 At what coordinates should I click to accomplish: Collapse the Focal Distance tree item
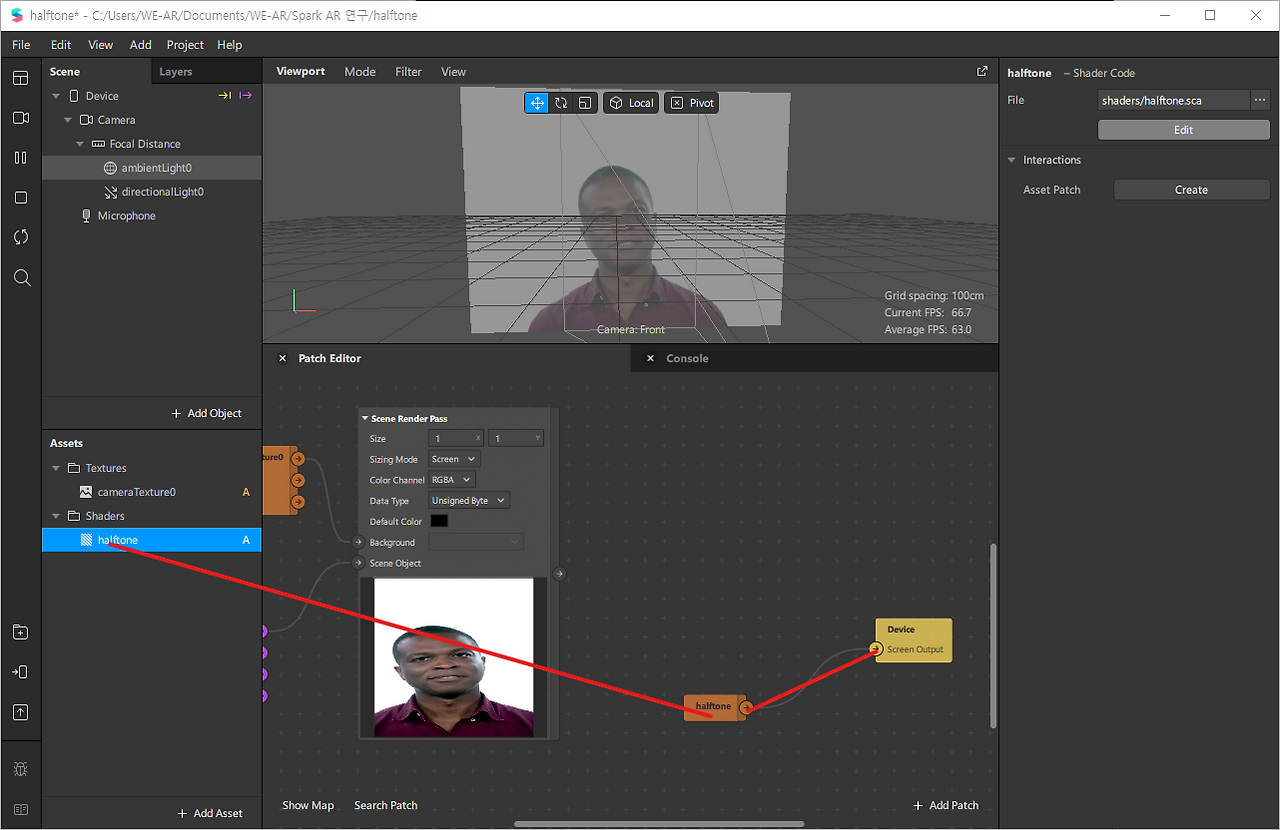click(x=80, y=144)
